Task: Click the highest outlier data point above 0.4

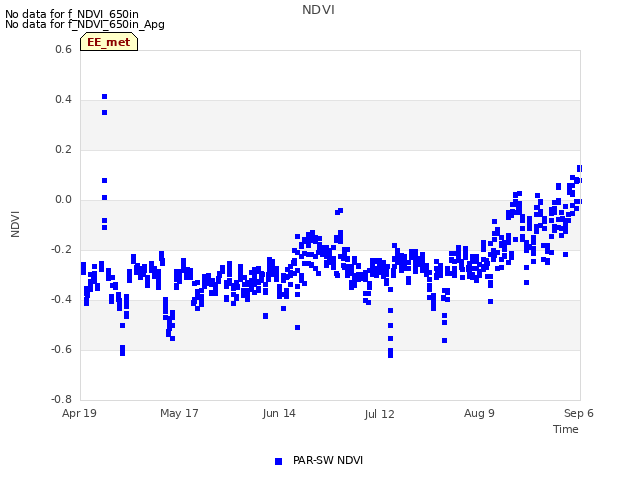Action: click(104, 97)
